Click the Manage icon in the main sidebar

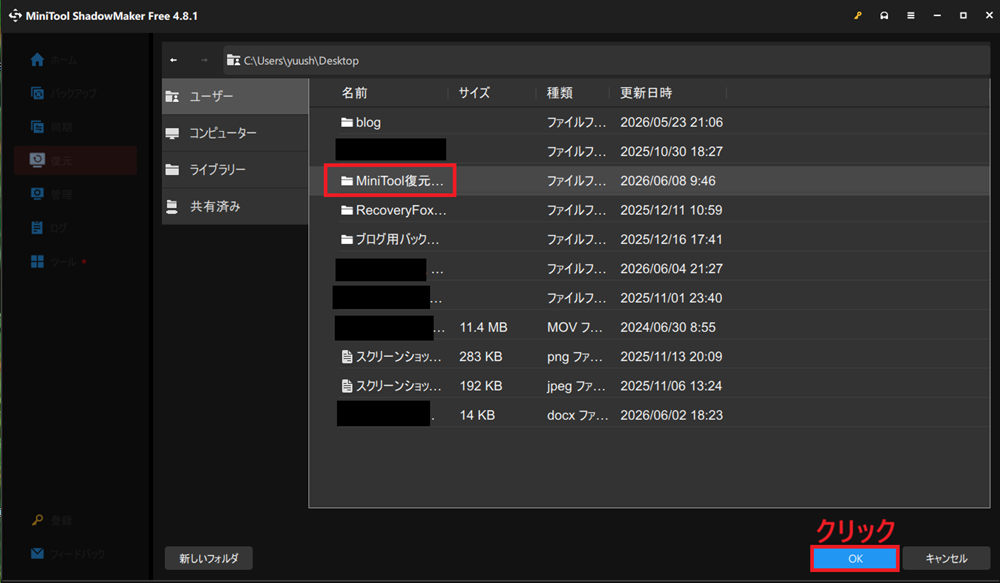(x=38, y=194)
